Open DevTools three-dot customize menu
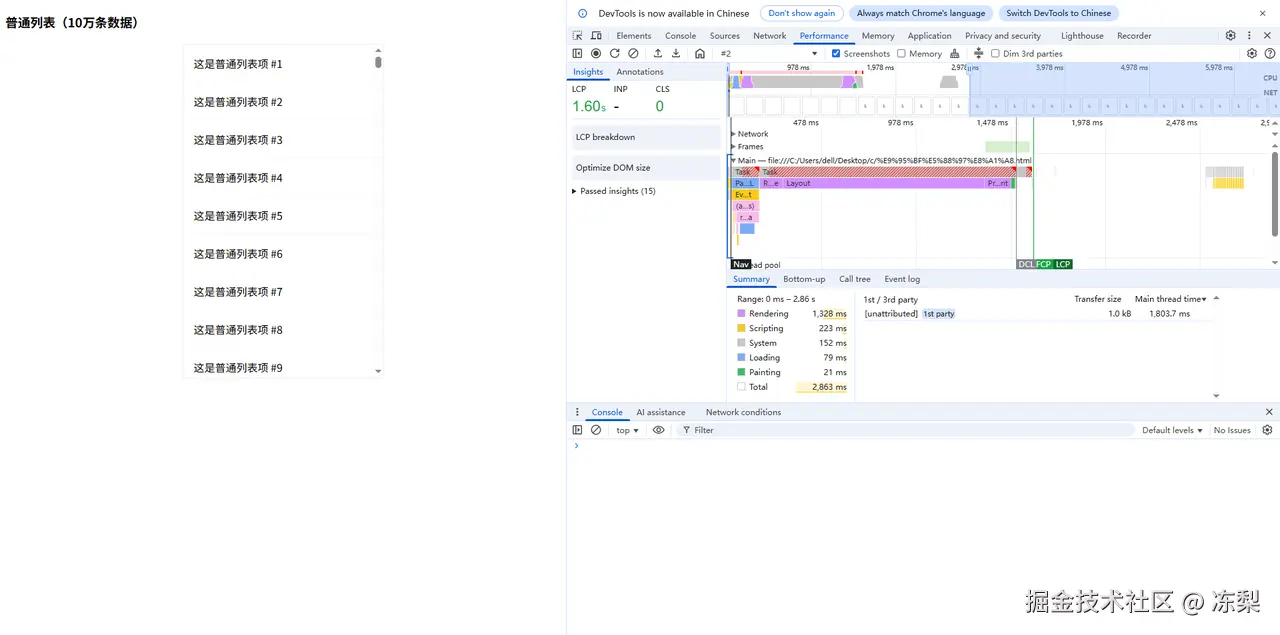 click(x=1248, y=35)
